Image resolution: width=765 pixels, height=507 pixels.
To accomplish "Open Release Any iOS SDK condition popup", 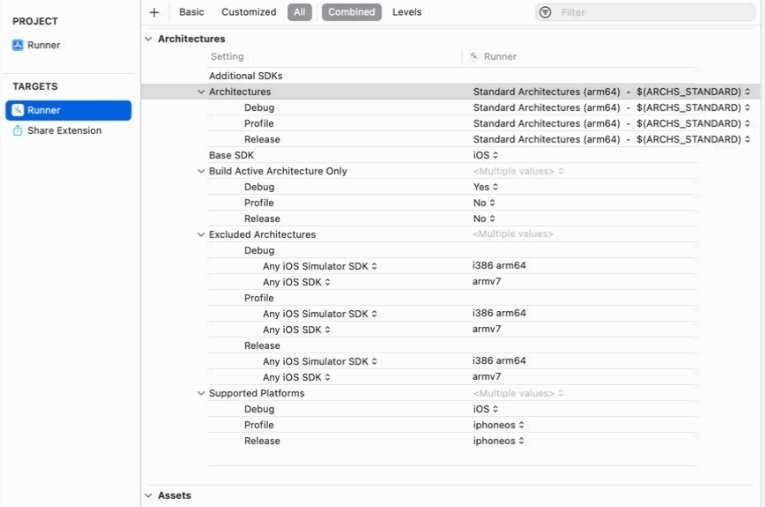I will pos(297,377).
